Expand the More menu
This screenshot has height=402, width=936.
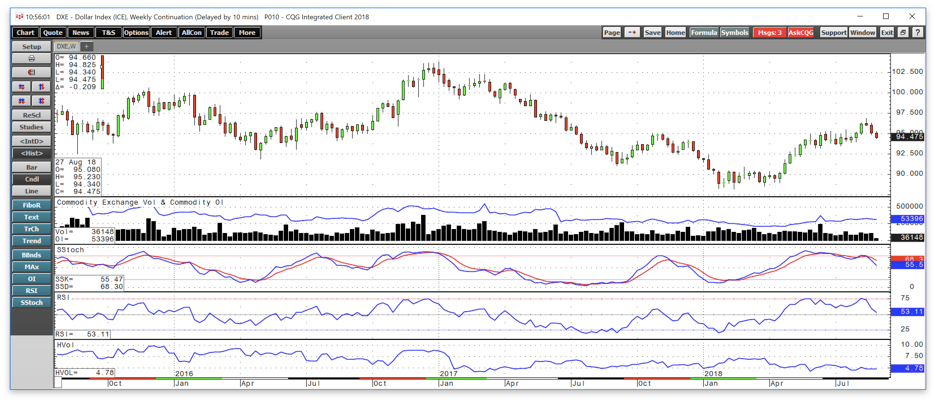[247, 33]
